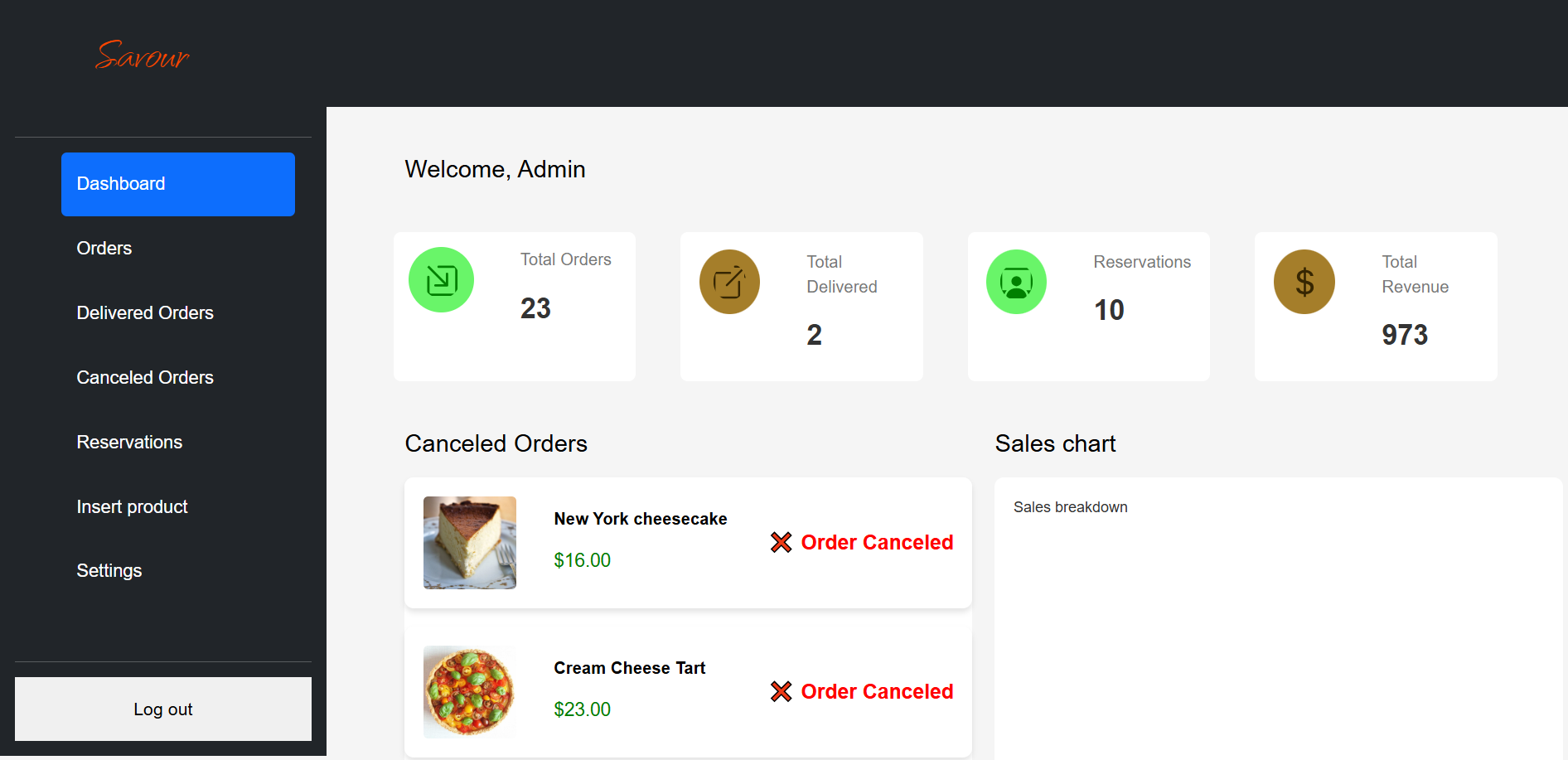Click the New York cheesecake thumbnail image

[469, 542]
